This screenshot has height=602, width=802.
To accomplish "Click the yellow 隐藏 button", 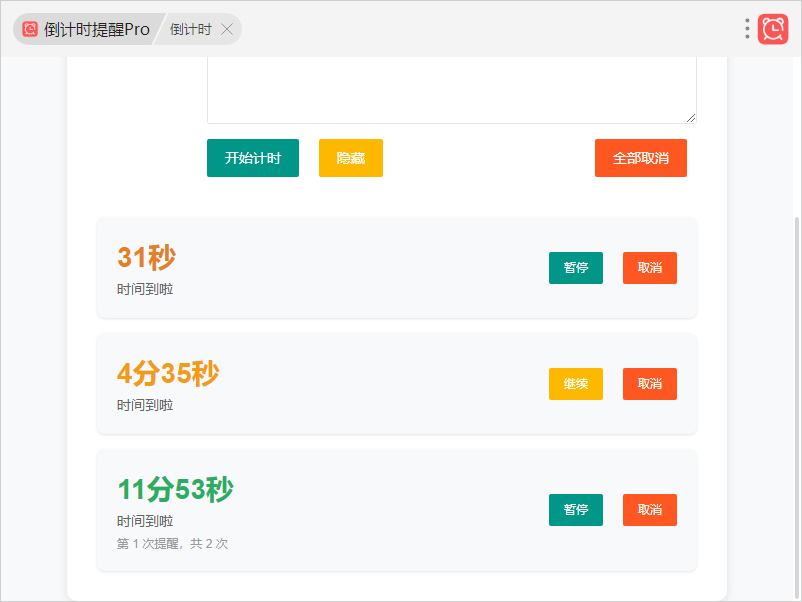I will click(x=350, y=158).
